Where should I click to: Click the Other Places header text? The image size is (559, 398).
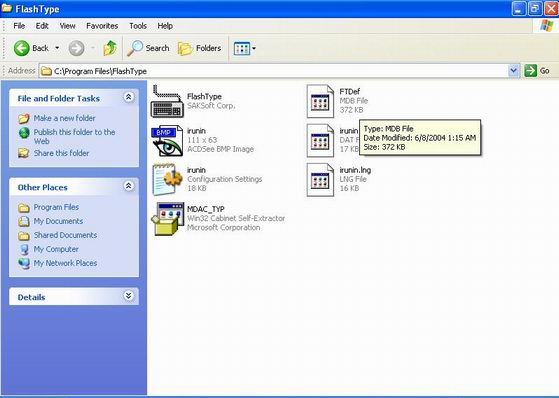42,187
